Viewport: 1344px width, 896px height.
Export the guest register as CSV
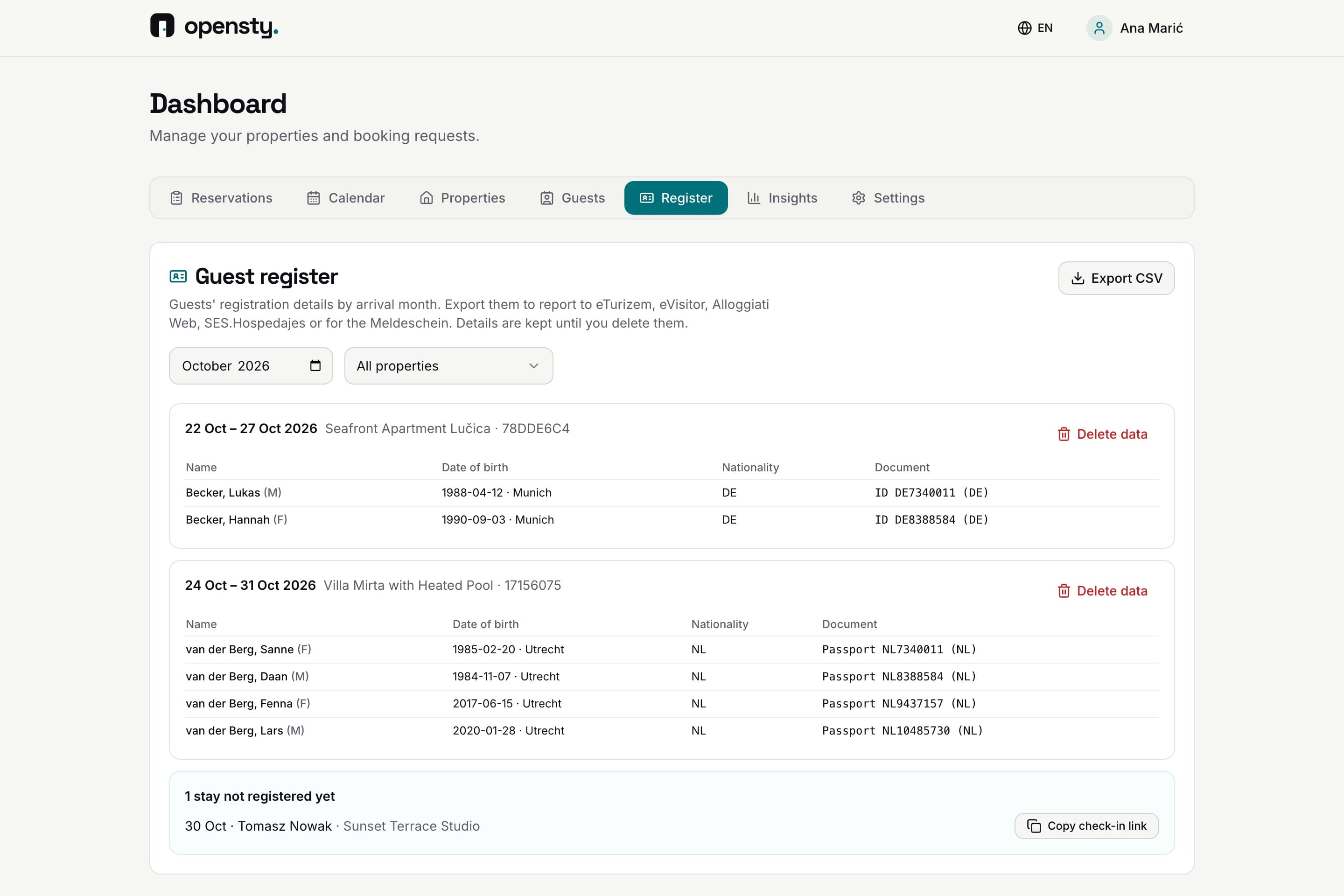[x=1116, y=278]
